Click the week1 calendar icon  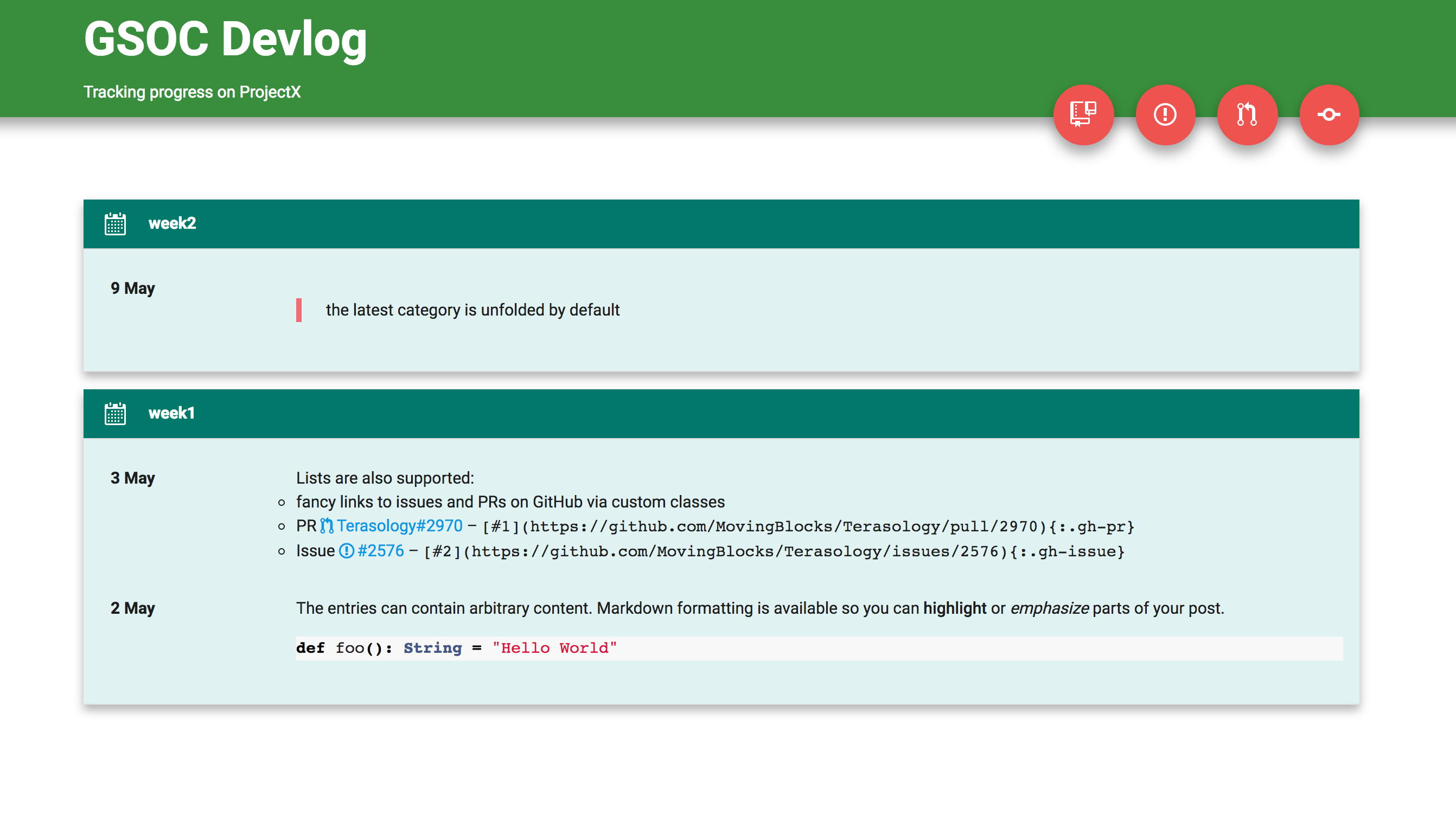coord(115,414)
